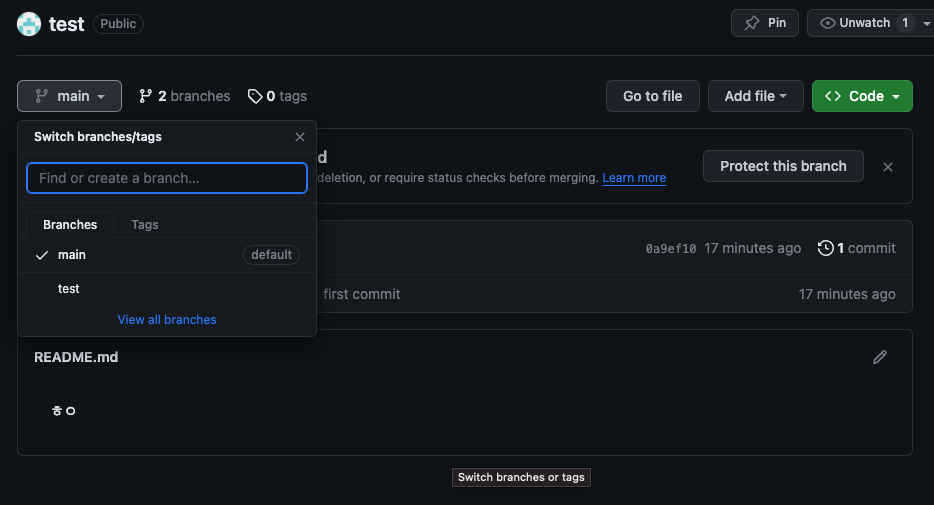Click the Pin repository button
The height and width of the screenshot is (505, 934).
pos(765,23)
